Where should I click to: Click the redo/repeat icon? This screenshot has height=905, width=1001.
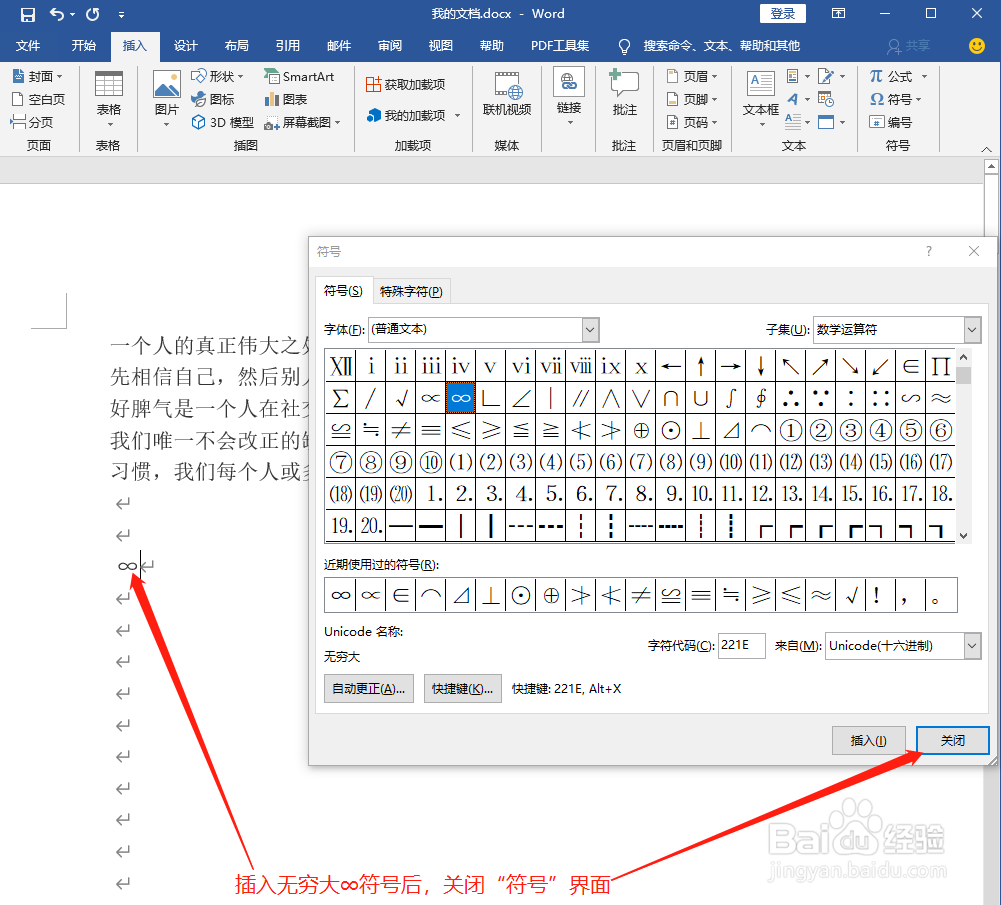click(x=93, y=14)
